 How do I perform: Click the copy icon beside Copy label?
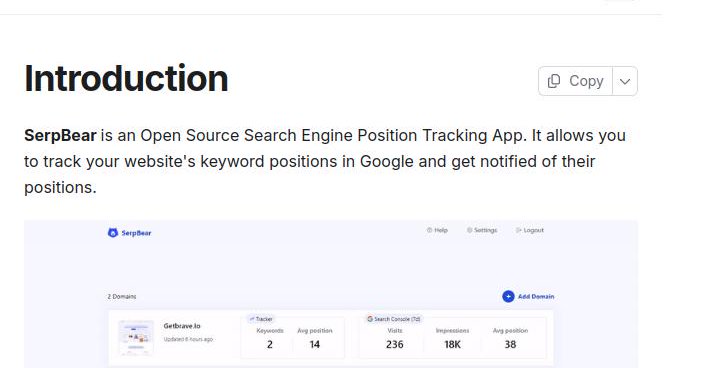coord(554,81)
